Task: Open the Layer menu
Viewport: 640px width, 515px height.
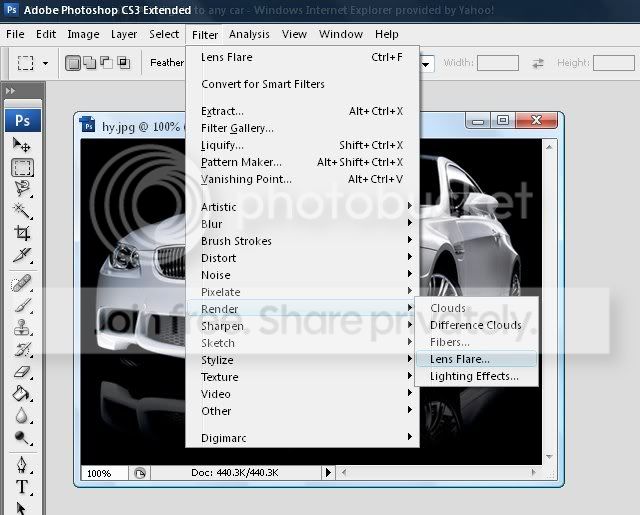Action: (x=124, y=34)
